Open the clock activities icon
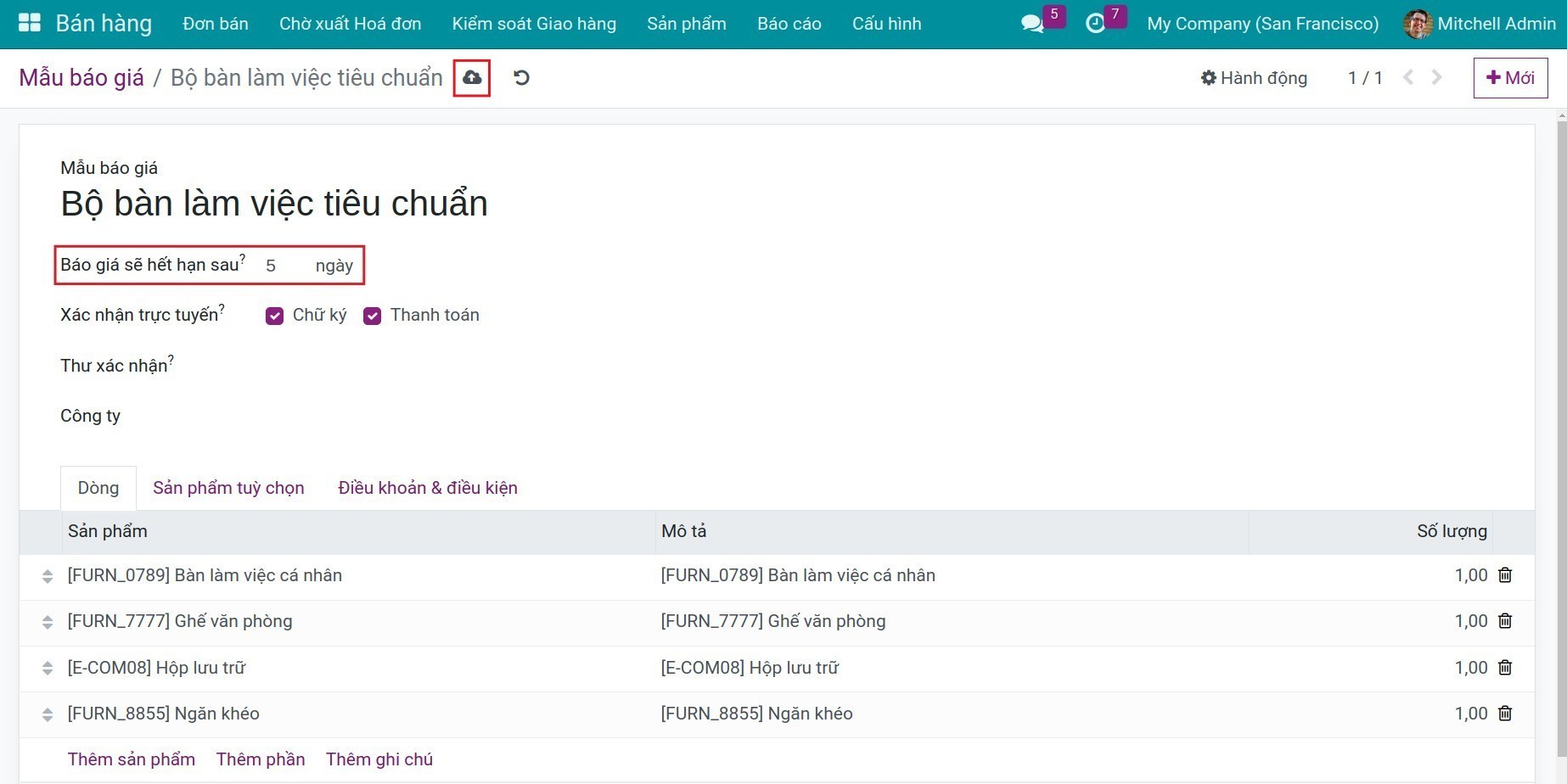This screenshot has height=784, width=1567. click(x=1095, y=24)
